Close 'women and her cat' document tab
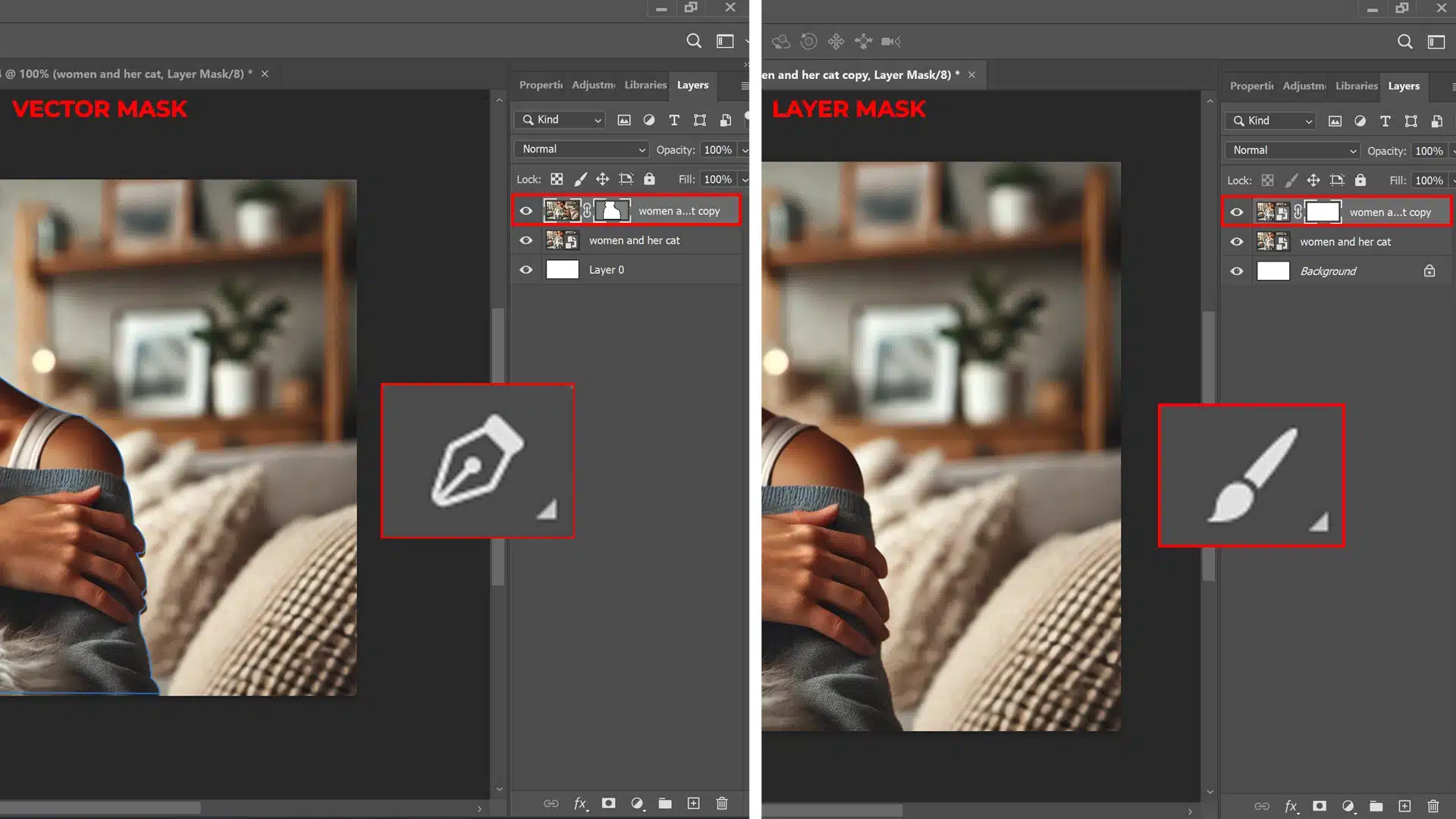Image resolution: width=1456 pixels, height=819 pixels. coord(265,74)
